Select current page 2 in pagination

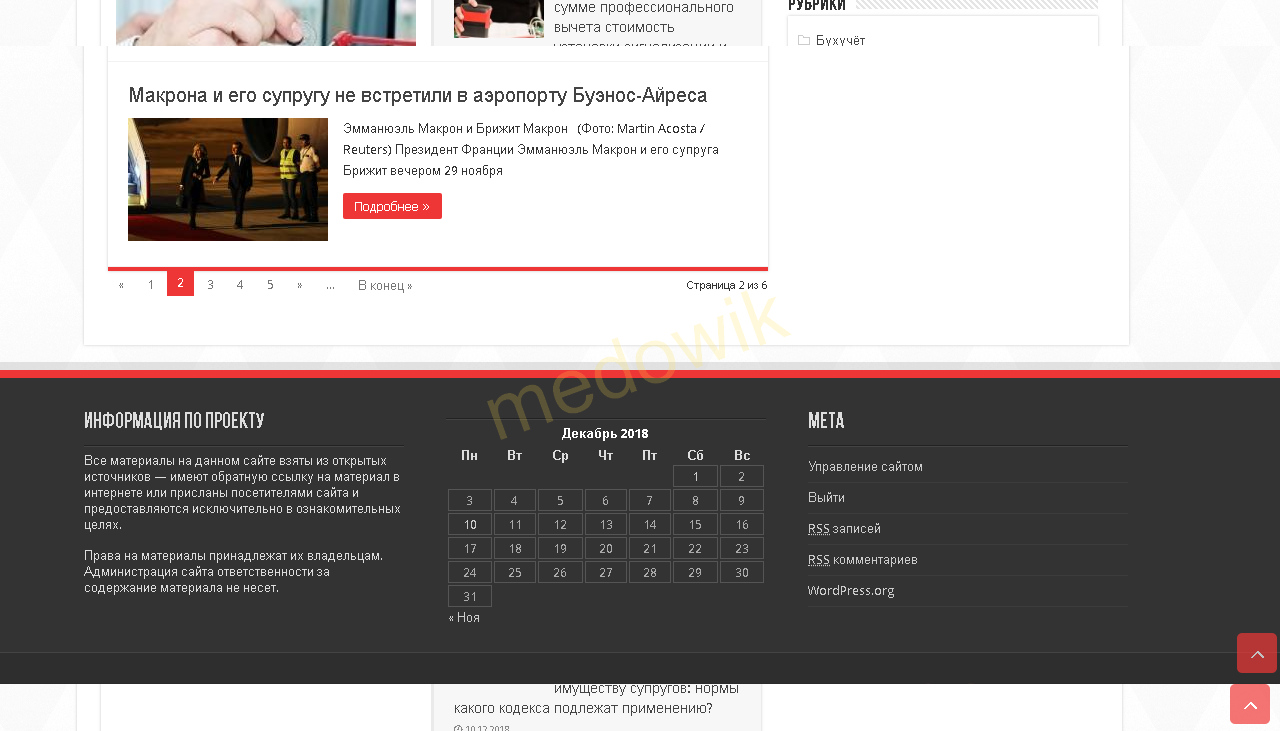[x=180, y=284]
